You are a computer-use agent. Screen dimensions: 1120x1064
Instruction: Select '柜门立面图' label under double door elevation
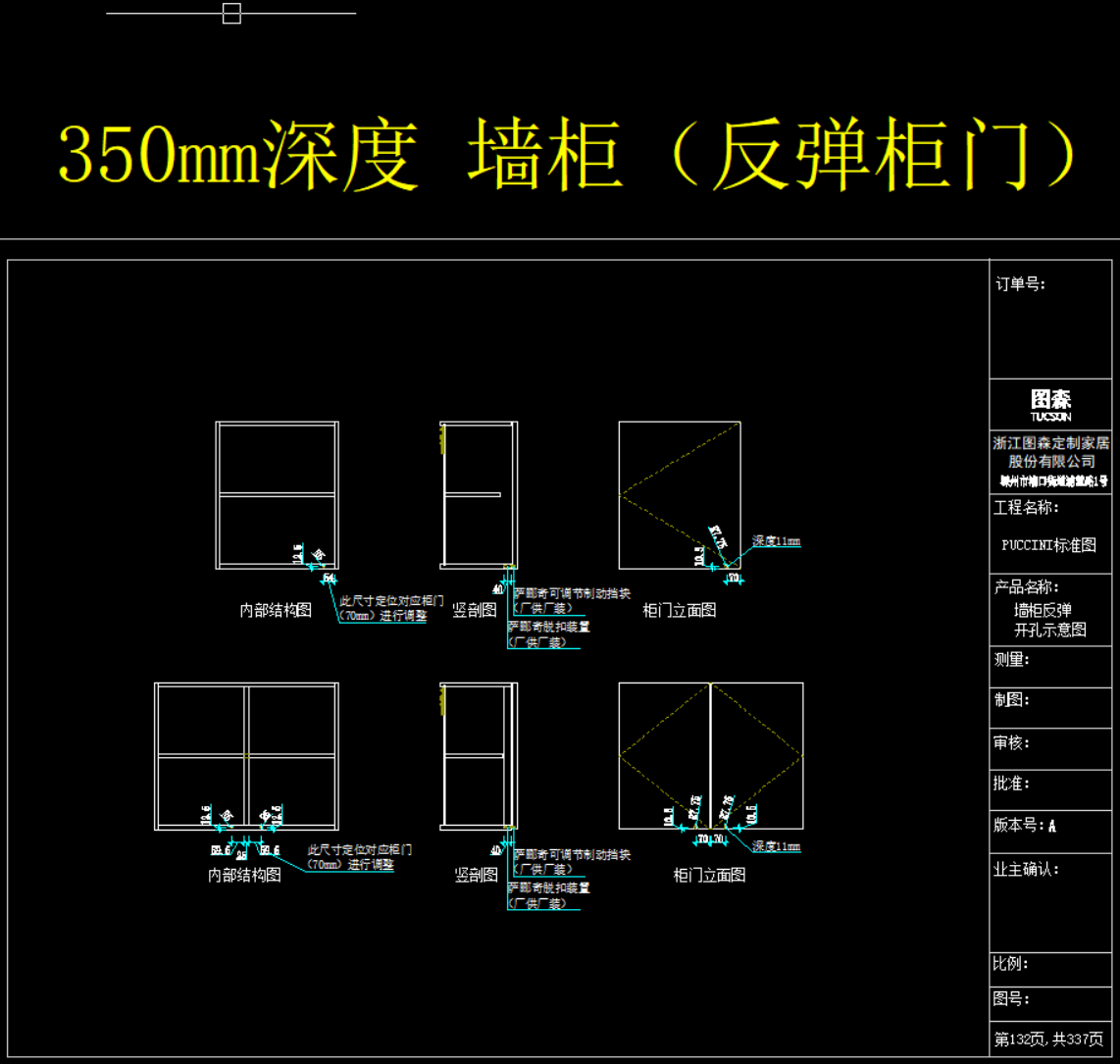click(709, 875)
